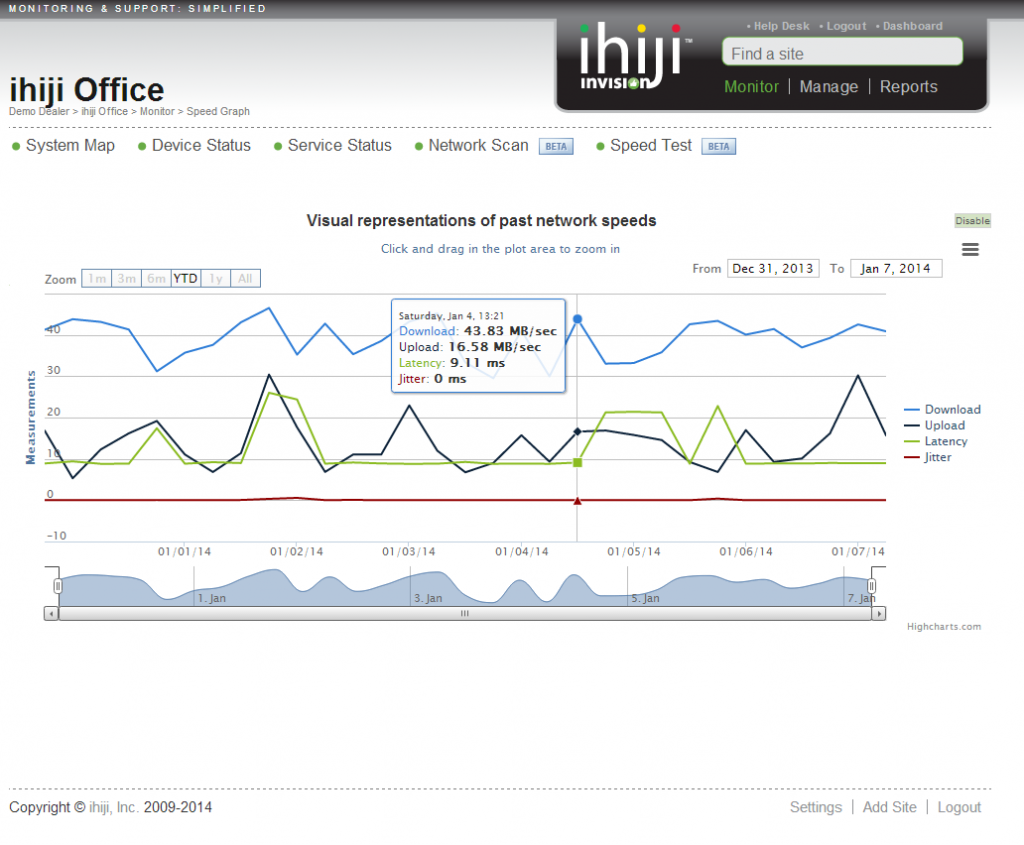Click the chart title text
This screenshot has width=1024, height=845.
click(481, 221)
